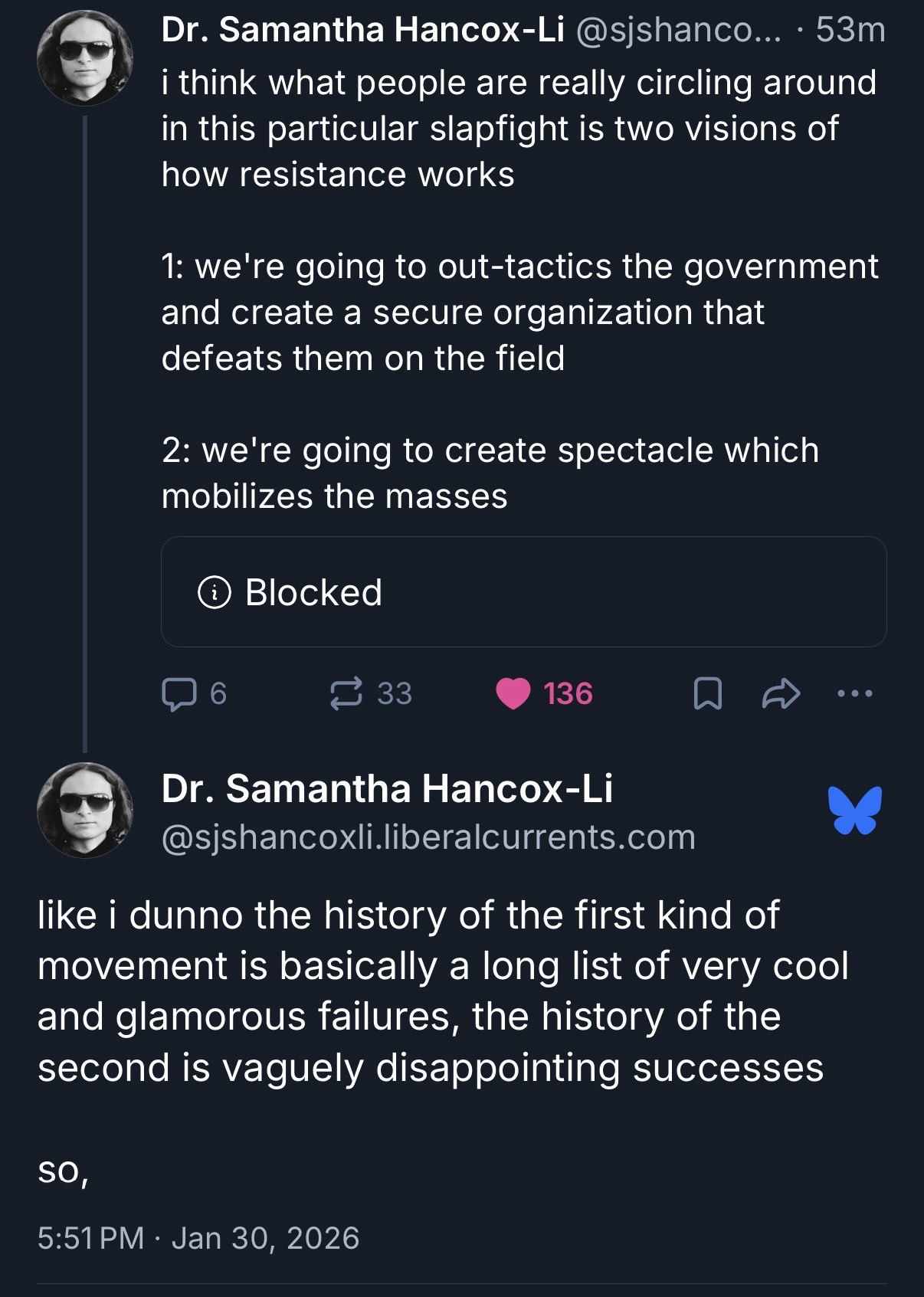
Task: Click the 33 reposts count
Action: [x=395, y=694]
